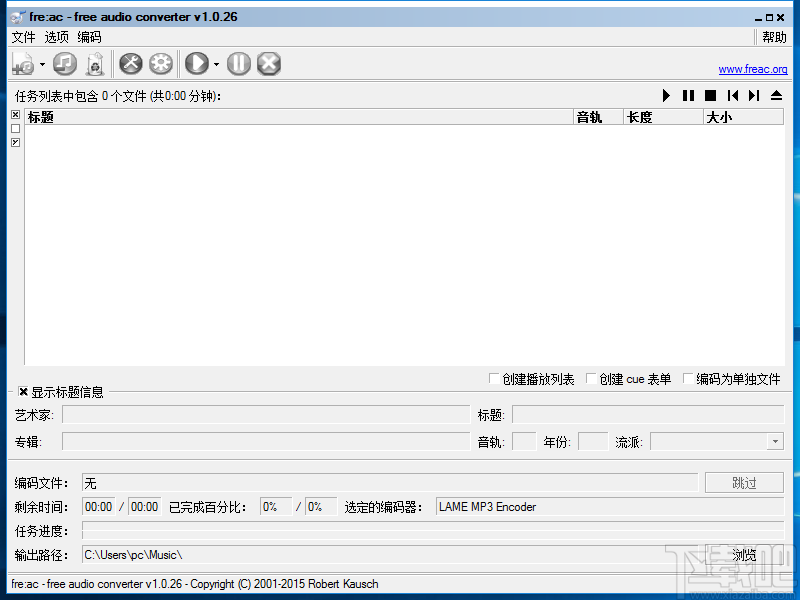The image size is (800, 600).
Task: Open general settings with the wrench icon
Action: tap(130, 63)
